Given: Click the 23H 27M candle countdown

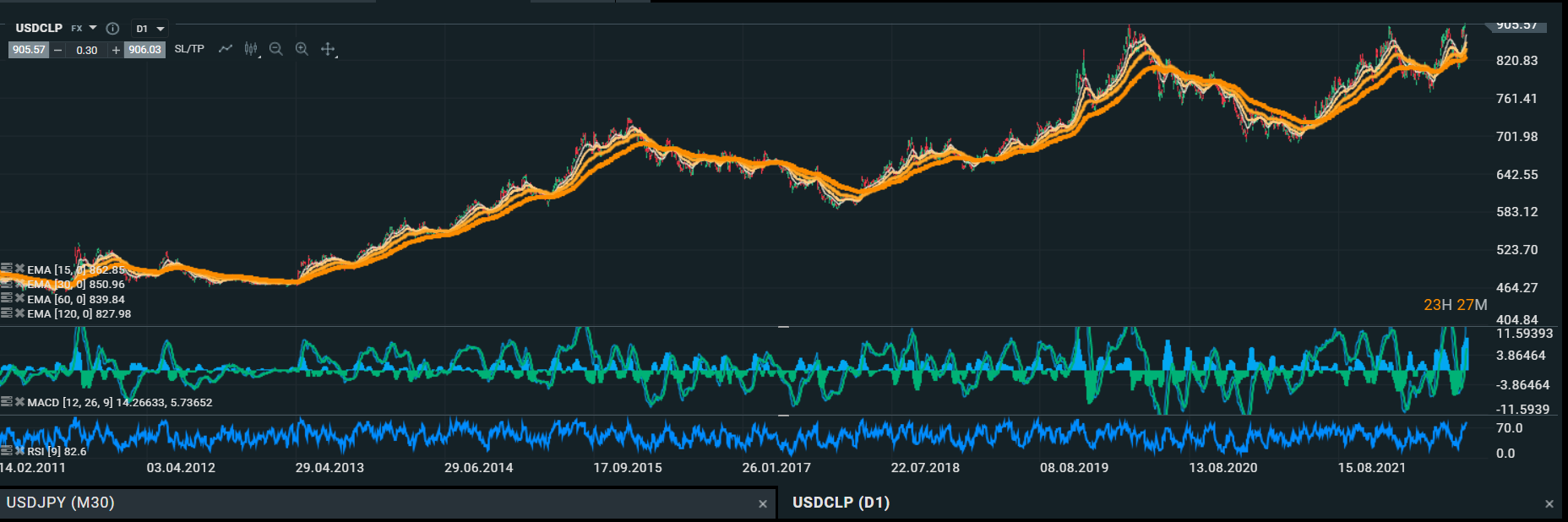Looking at the screenshot, I should [x=1455, y=305].
